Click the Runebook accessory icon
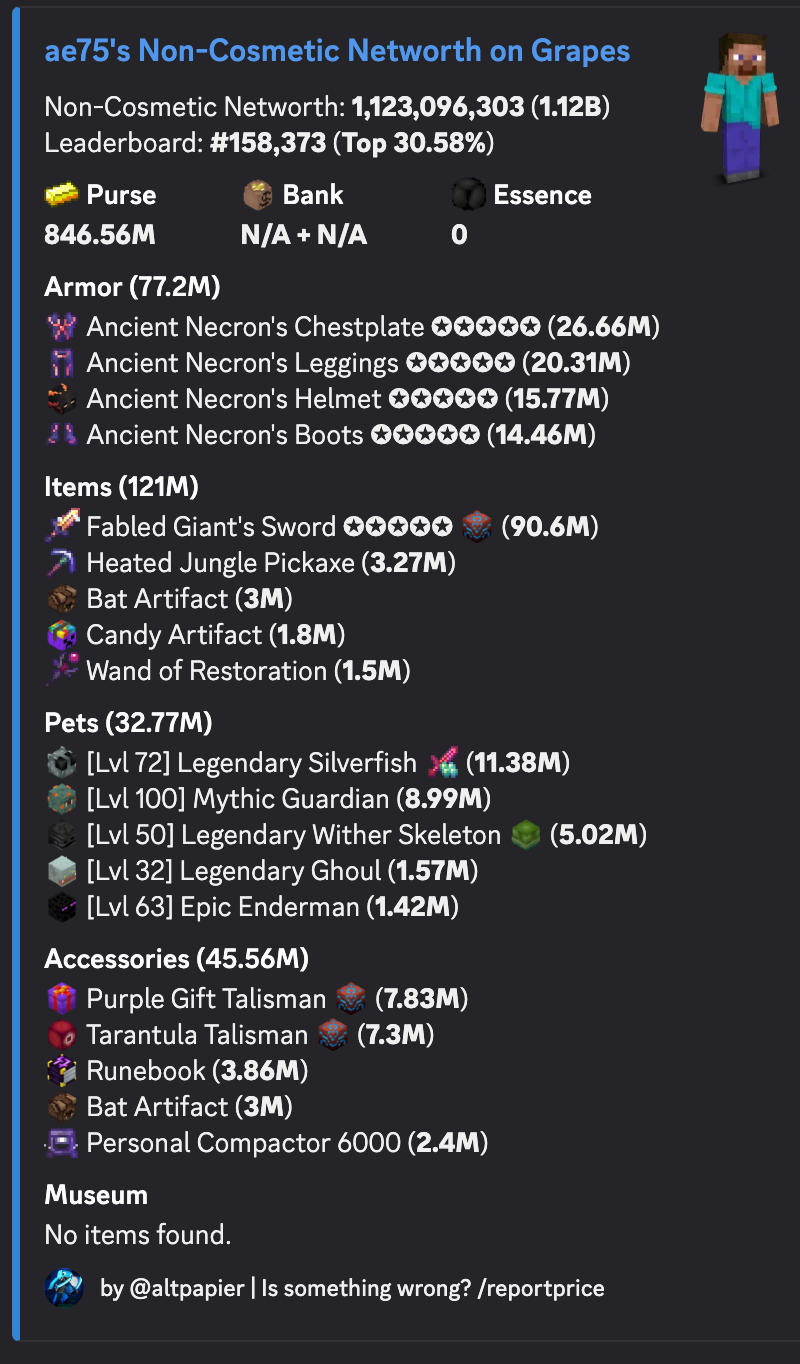The image size is (800, 1364). coord(62,1071)
